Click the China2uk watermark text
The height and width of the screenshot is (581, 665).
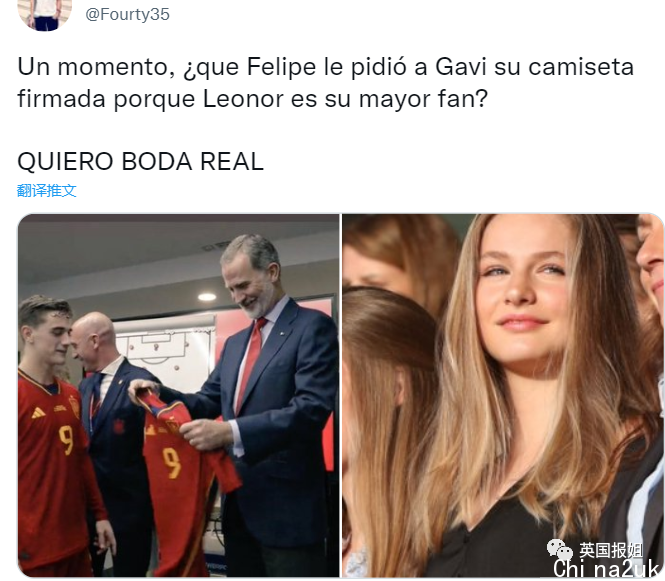607,569
